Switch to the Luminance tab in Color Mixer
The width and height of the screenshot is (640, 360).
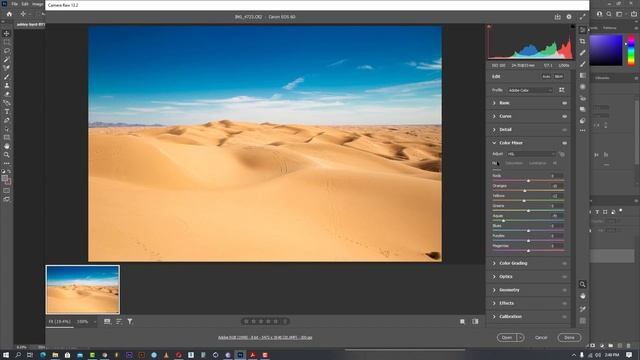(x=538, y=163)
